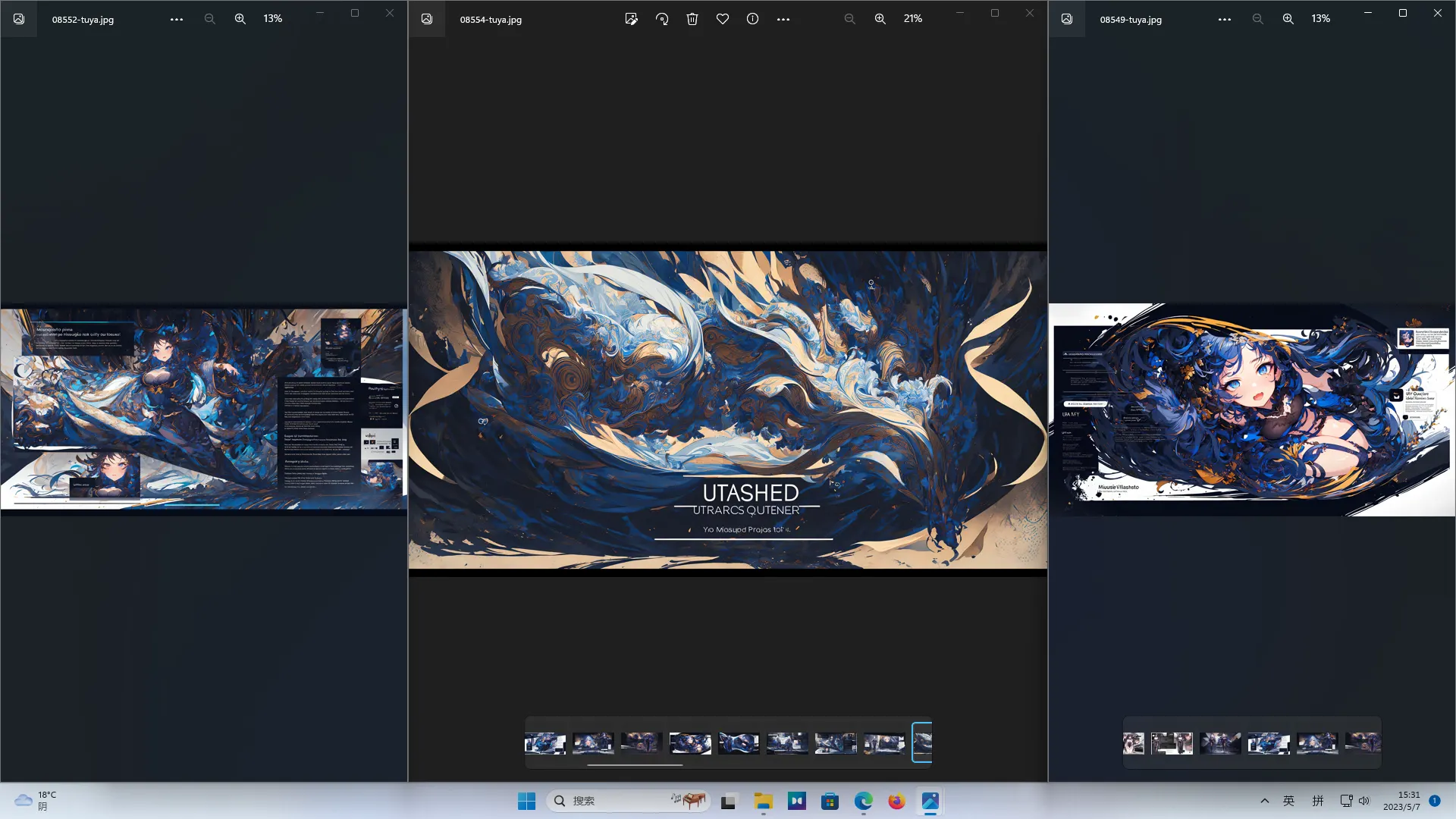Zoom in on the 08554-tuya.jpg window

880,19
